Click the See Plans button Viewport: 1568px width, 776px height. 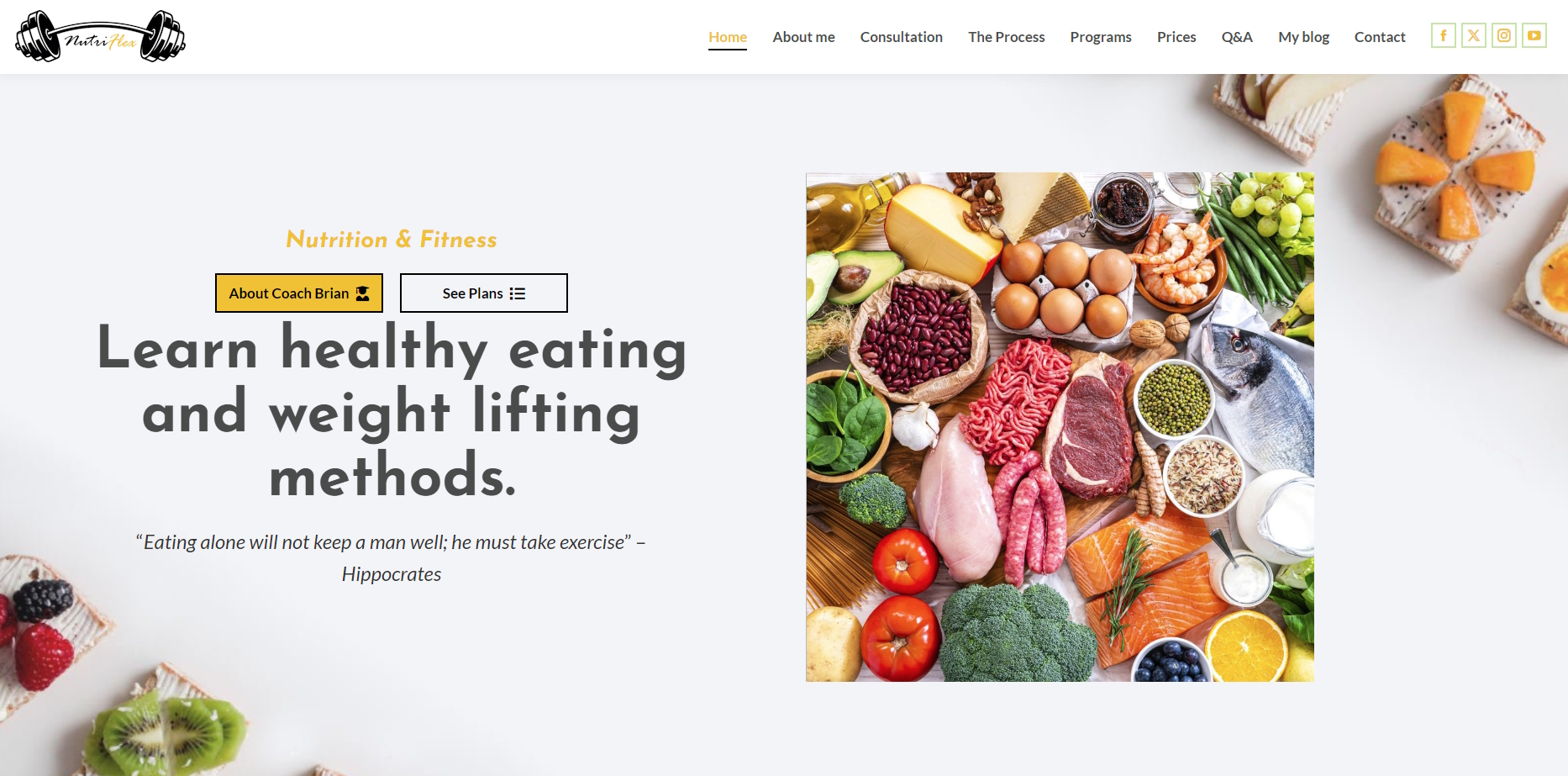[484, 293]
